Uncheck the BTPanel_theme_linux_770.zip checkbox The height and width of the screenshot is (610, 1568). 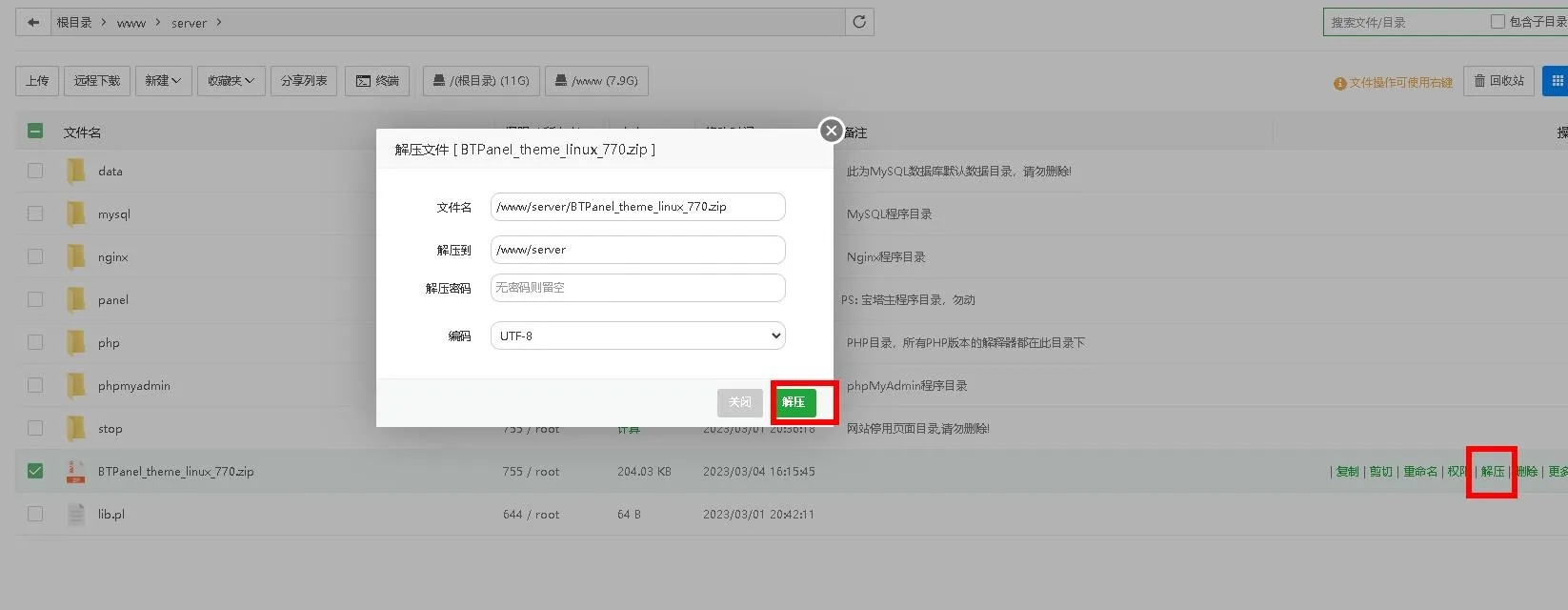click(x=35, y=471)
